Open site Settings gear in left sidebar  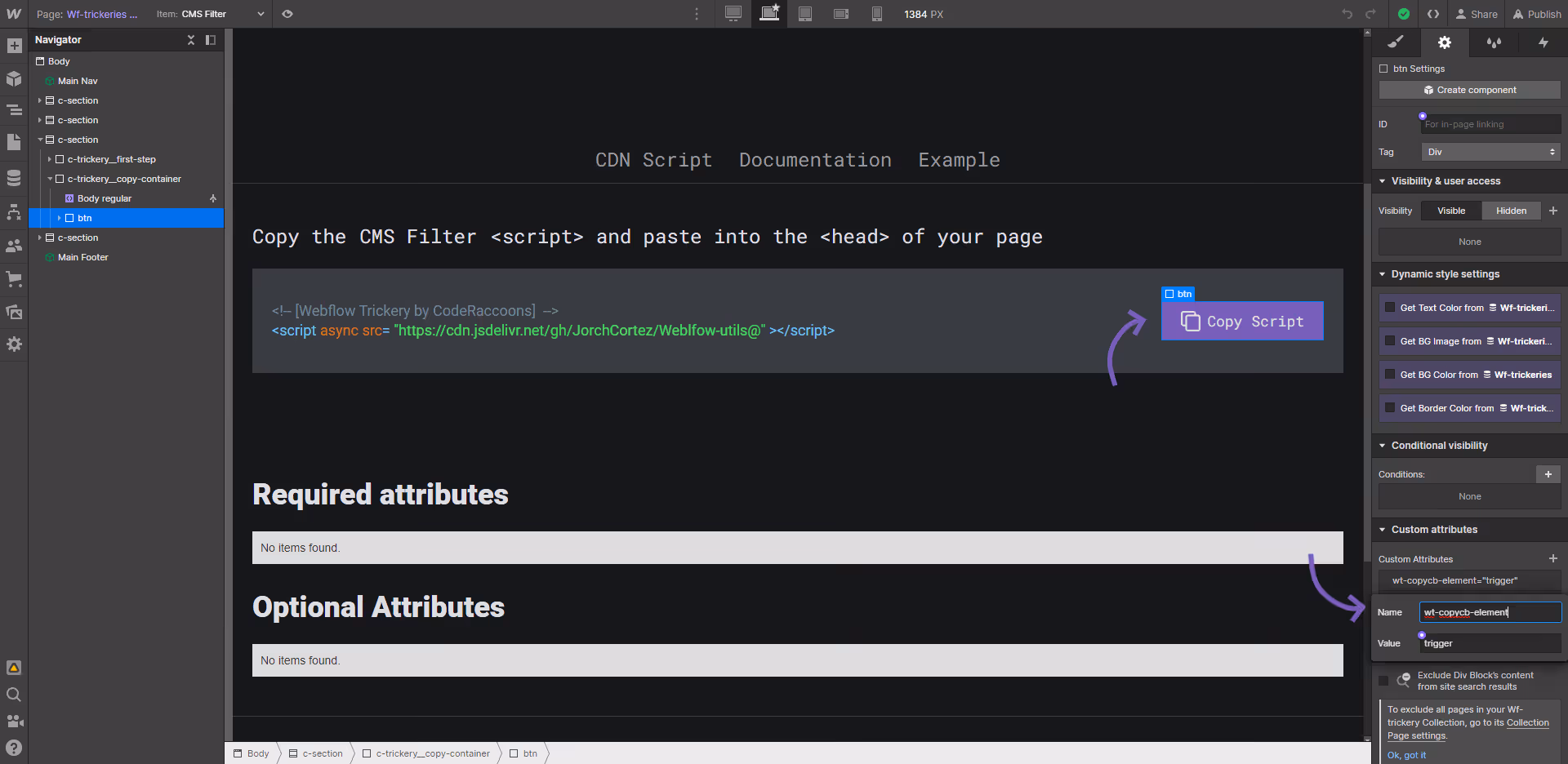(14, 344)
